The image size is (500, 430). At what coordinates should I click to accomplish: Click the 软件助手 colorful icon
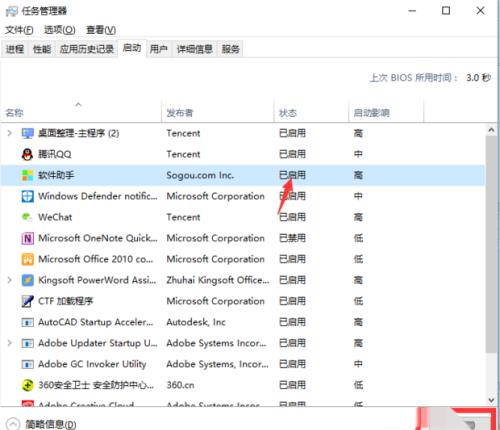coord(27,175)
